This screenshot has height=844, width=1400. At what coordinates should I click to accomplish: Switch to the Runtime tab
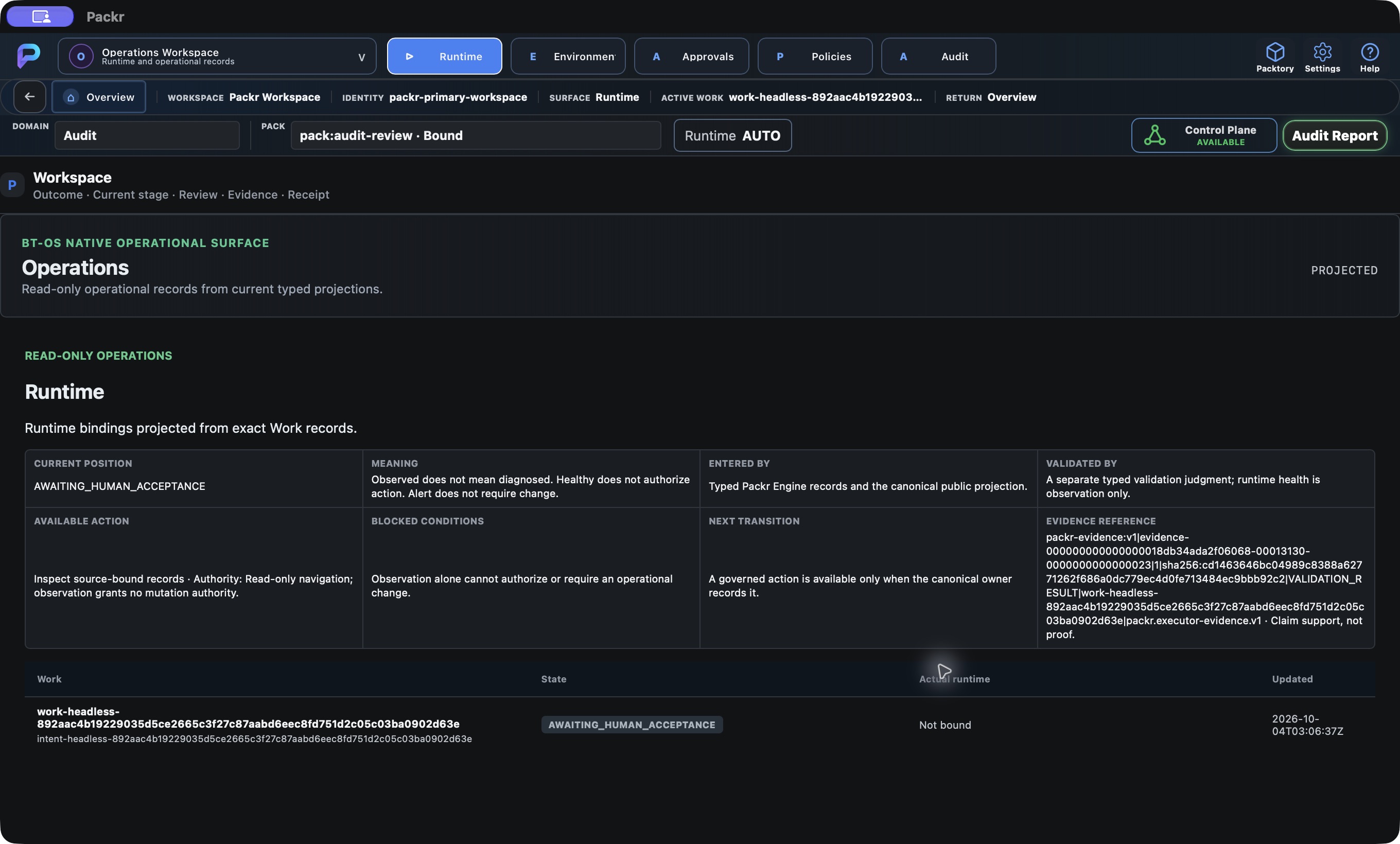(x=444, y=56)
